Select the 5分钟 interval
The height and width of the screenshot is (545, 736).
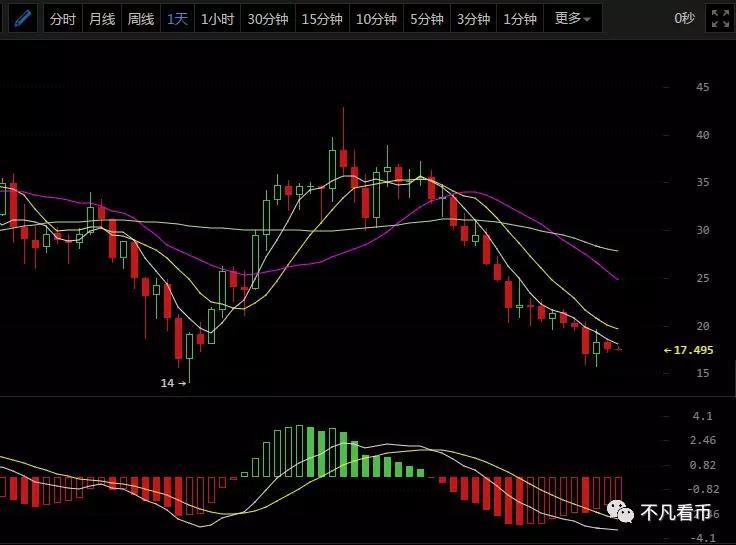tap(427, 19)
